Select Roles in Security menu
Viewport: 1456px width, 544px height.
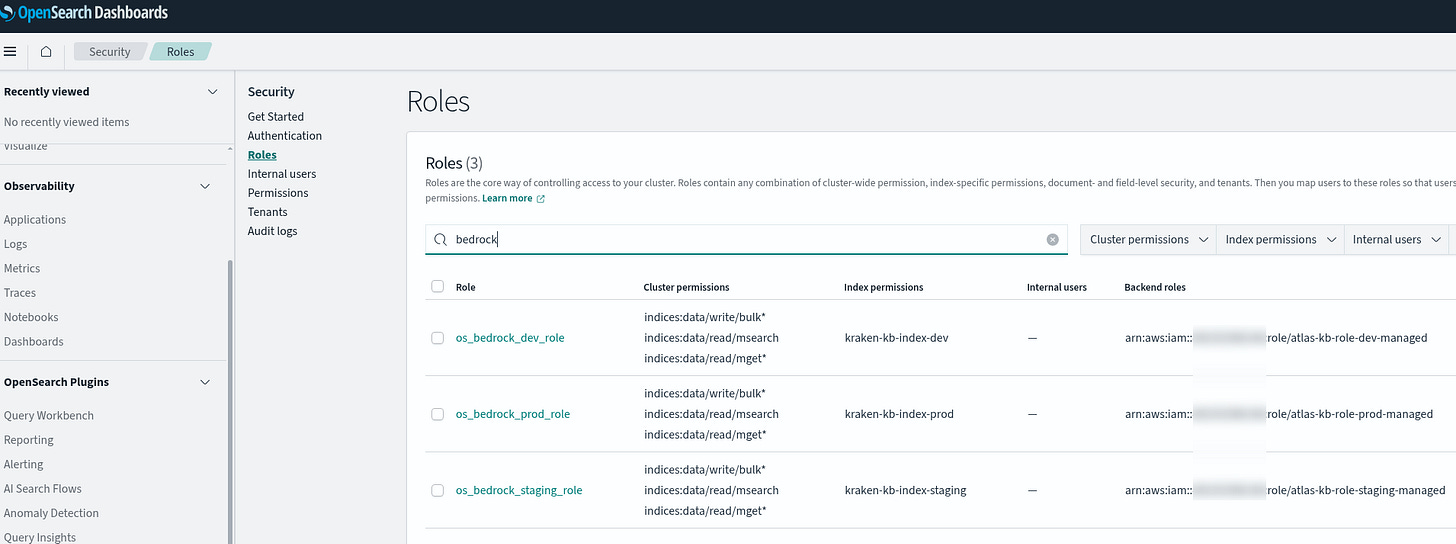point(262,155)
